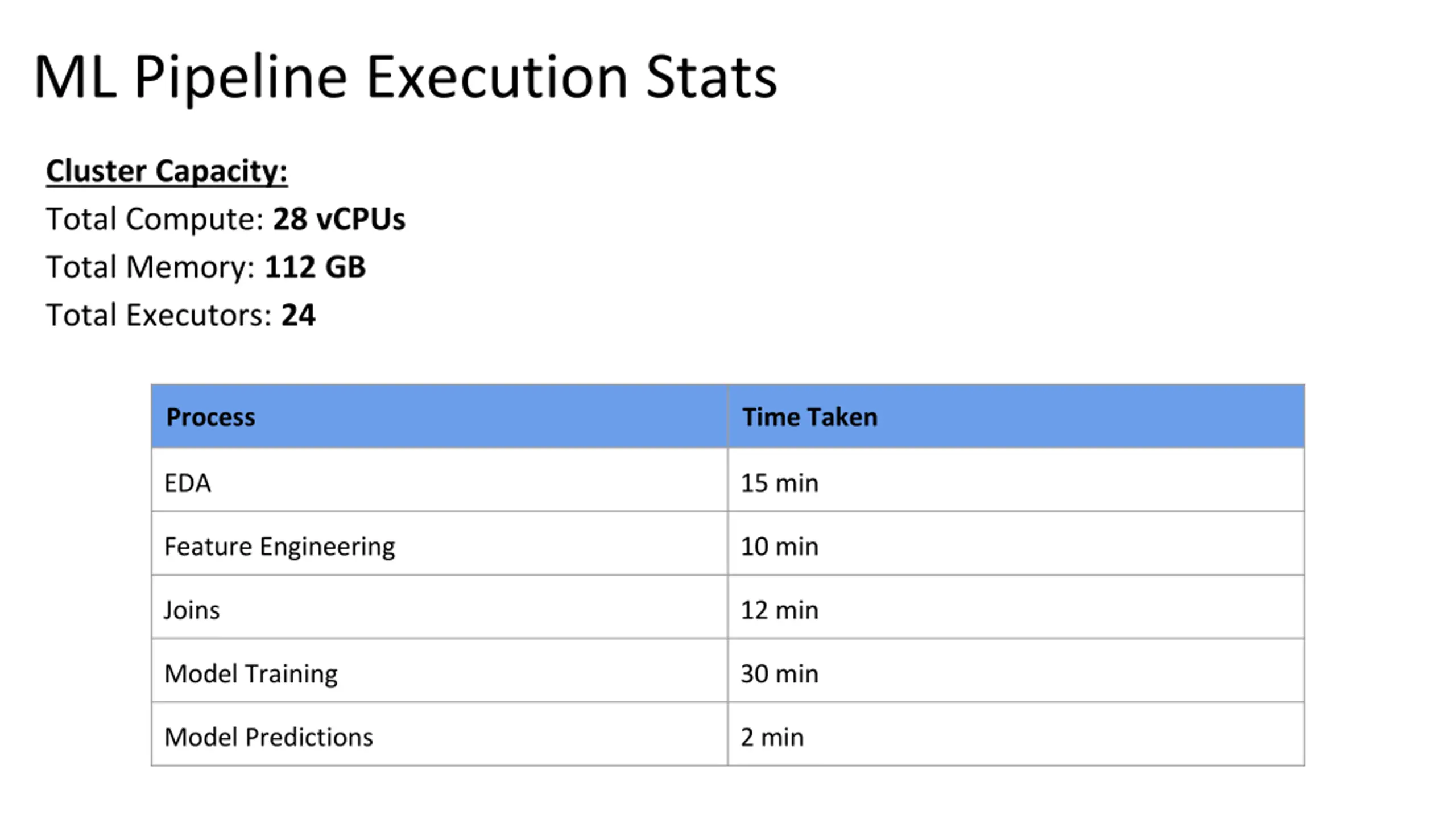Image resolution: width=1456 pixels, height=819 pixels.
Task: Click the slide title ML Pipeline Execution Stats
Action: [405, 77]
